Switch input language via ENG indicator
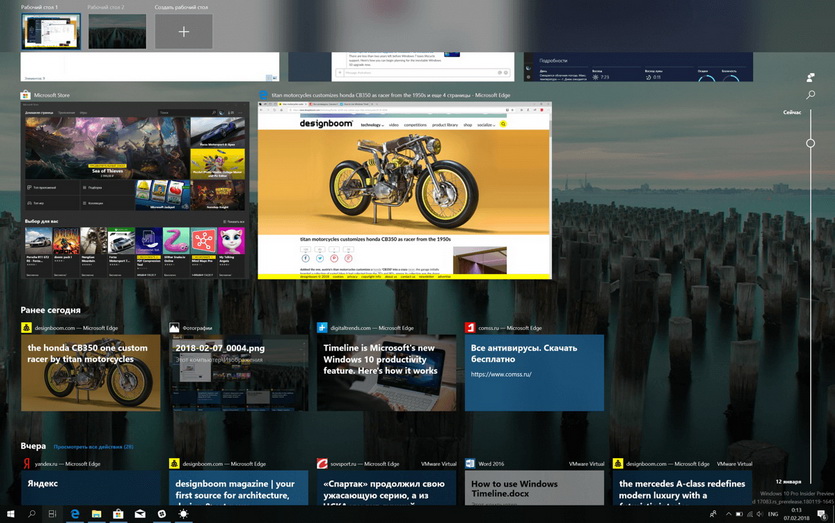This screenshot has width=835, height=523. 773,514
